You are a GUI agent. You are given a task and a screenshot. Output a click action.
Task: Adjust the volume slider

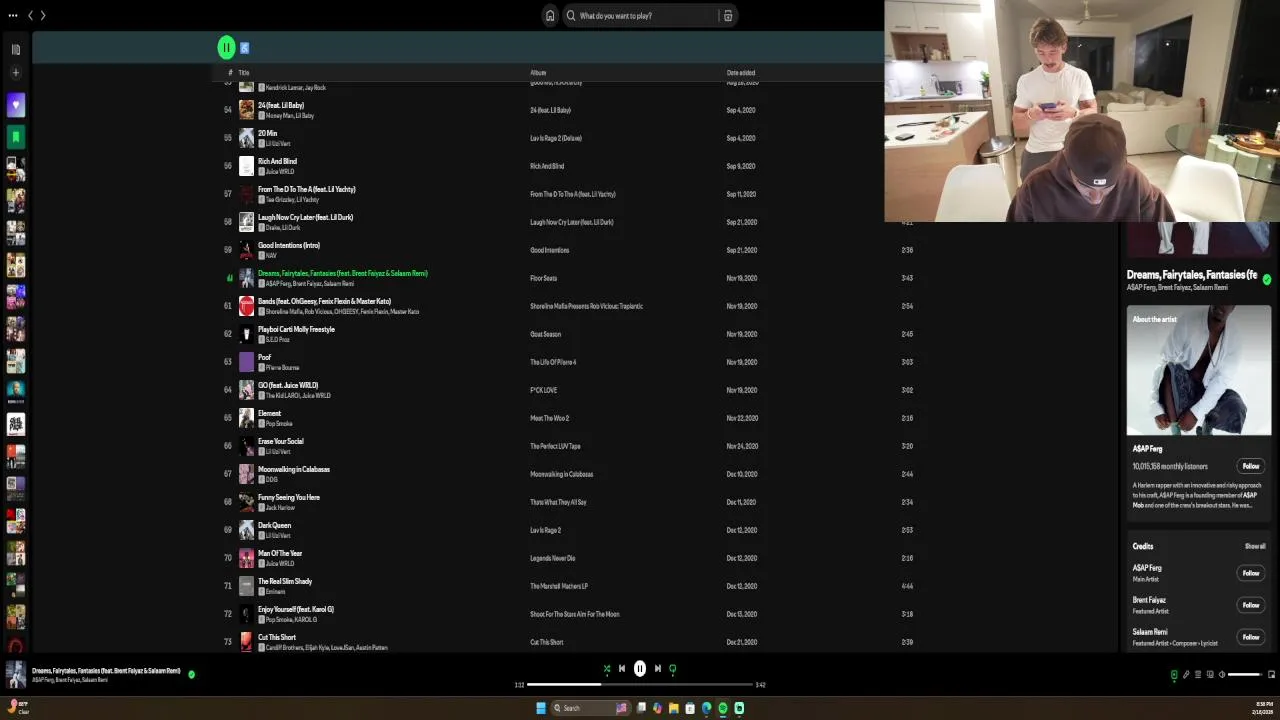click(1245, 675)
